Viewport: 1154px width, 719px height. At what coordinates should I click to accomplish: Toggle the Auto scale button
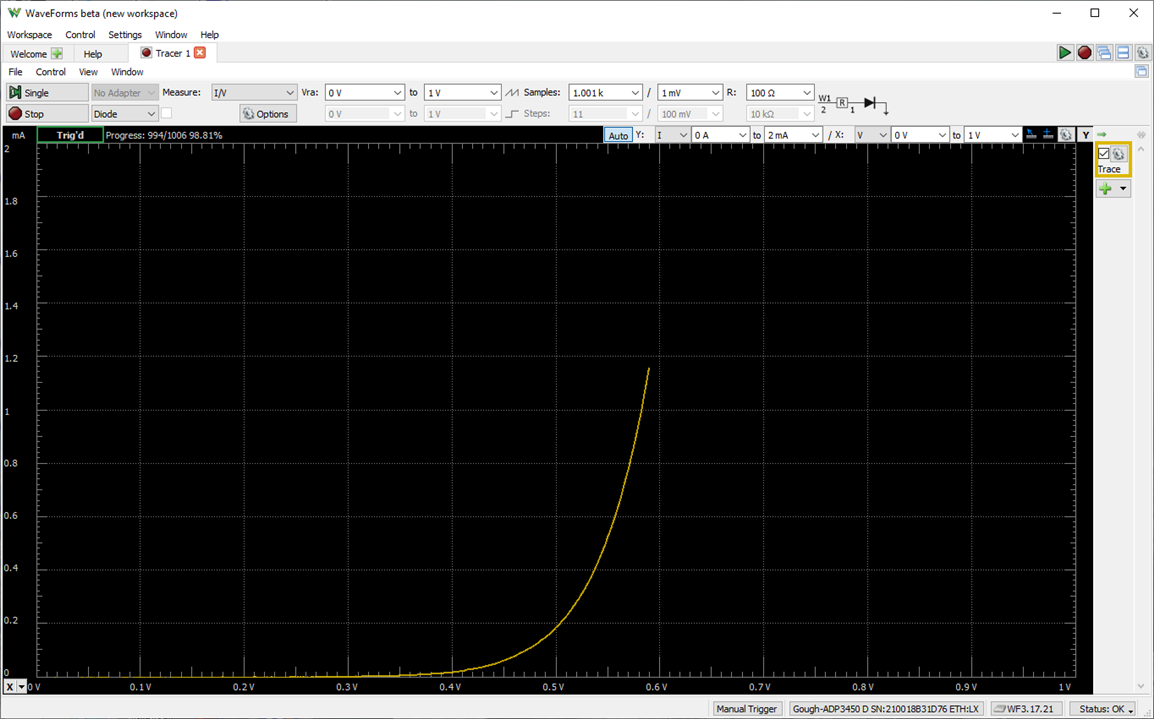(618, 135)
